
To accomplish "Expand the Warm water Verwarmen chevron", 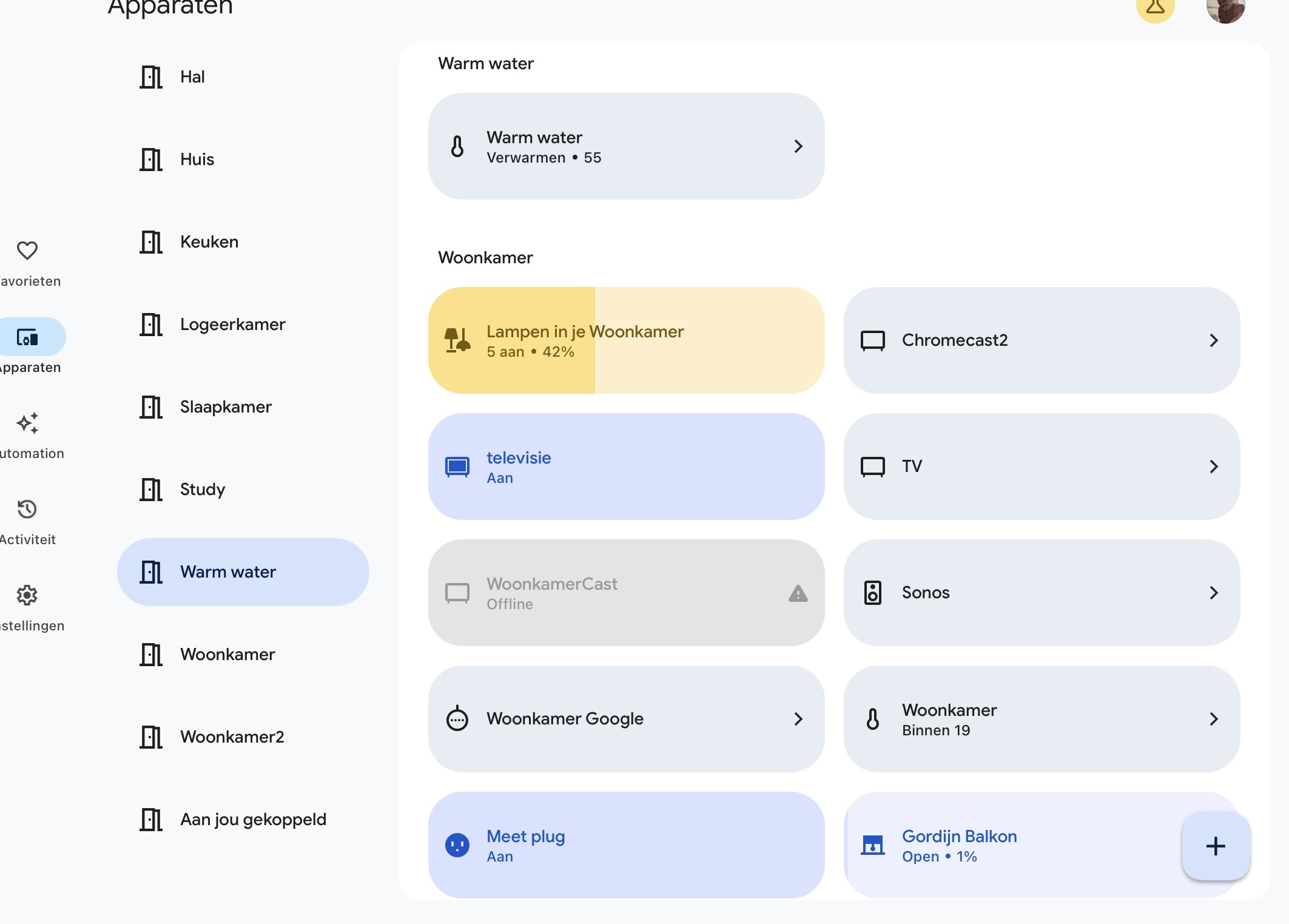I will tap(798, 146).
